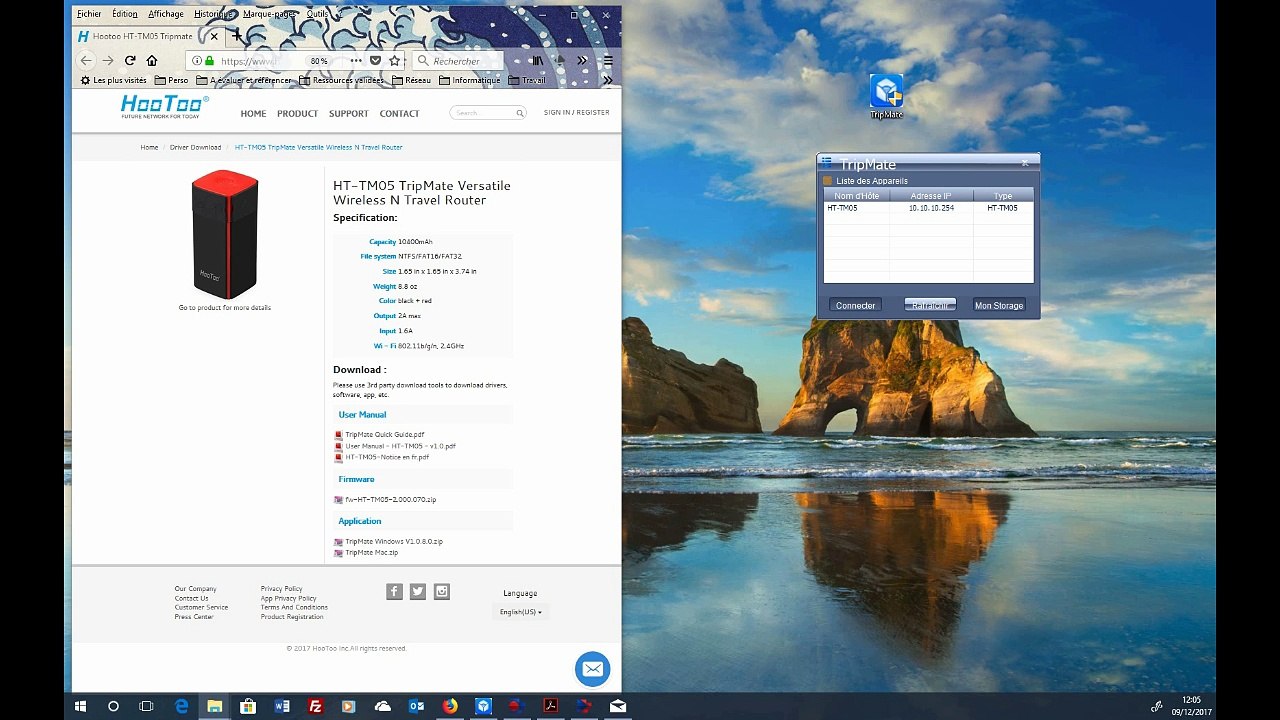Save page to Pocket

point(375,61)
